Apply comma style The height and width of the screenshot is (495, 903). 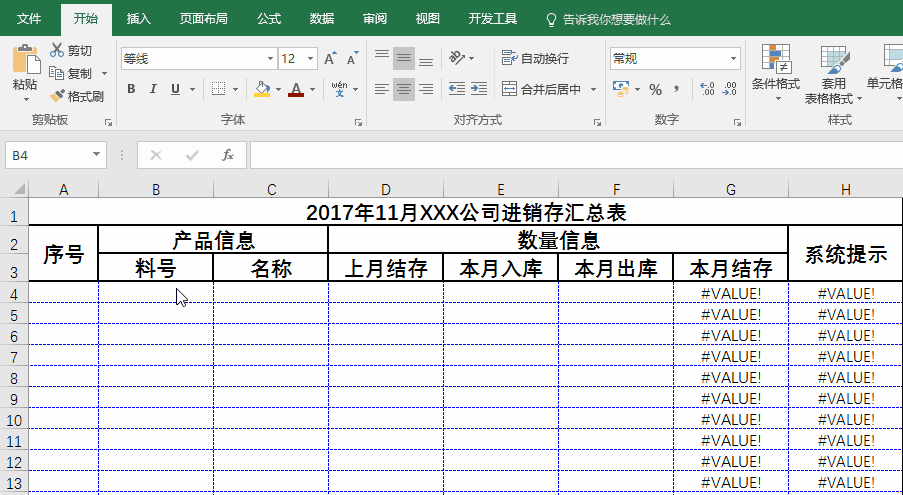click(677, 89)
